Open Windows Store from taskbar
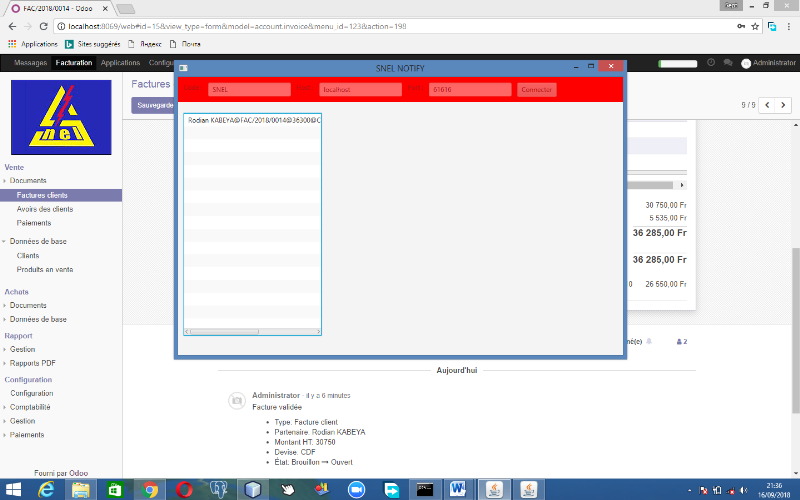This screenshot has width=800, height=500. click(x=115, y=490)
